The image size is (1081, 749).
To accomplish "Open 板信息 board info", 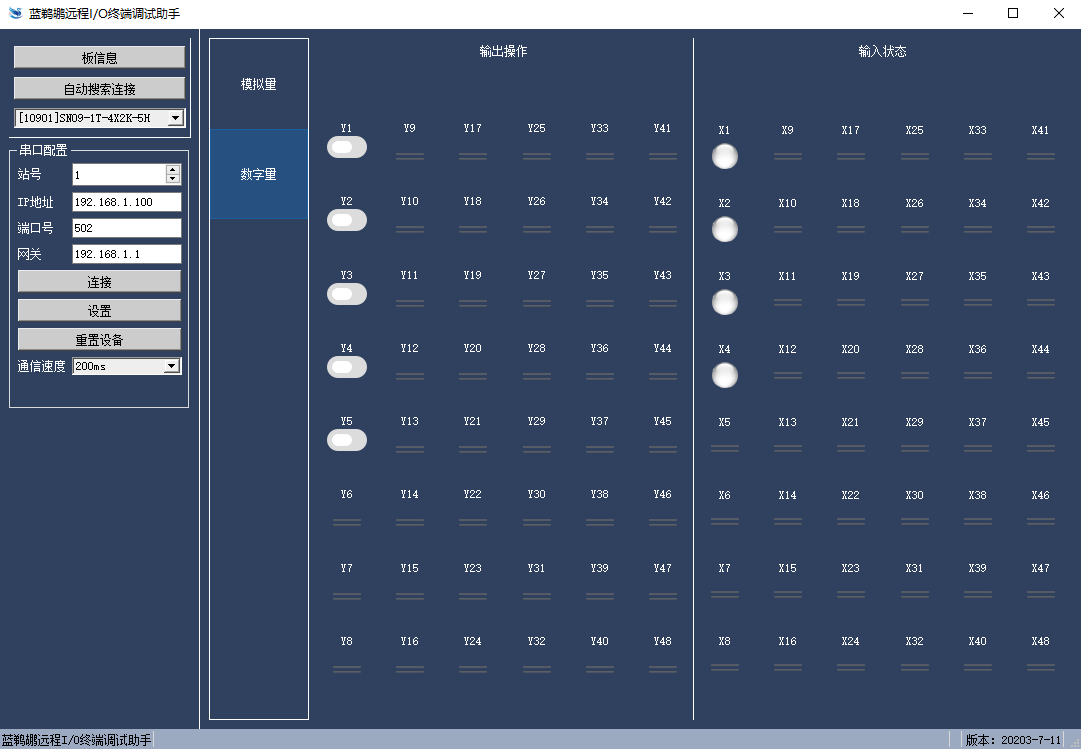I will pos(99,58).
